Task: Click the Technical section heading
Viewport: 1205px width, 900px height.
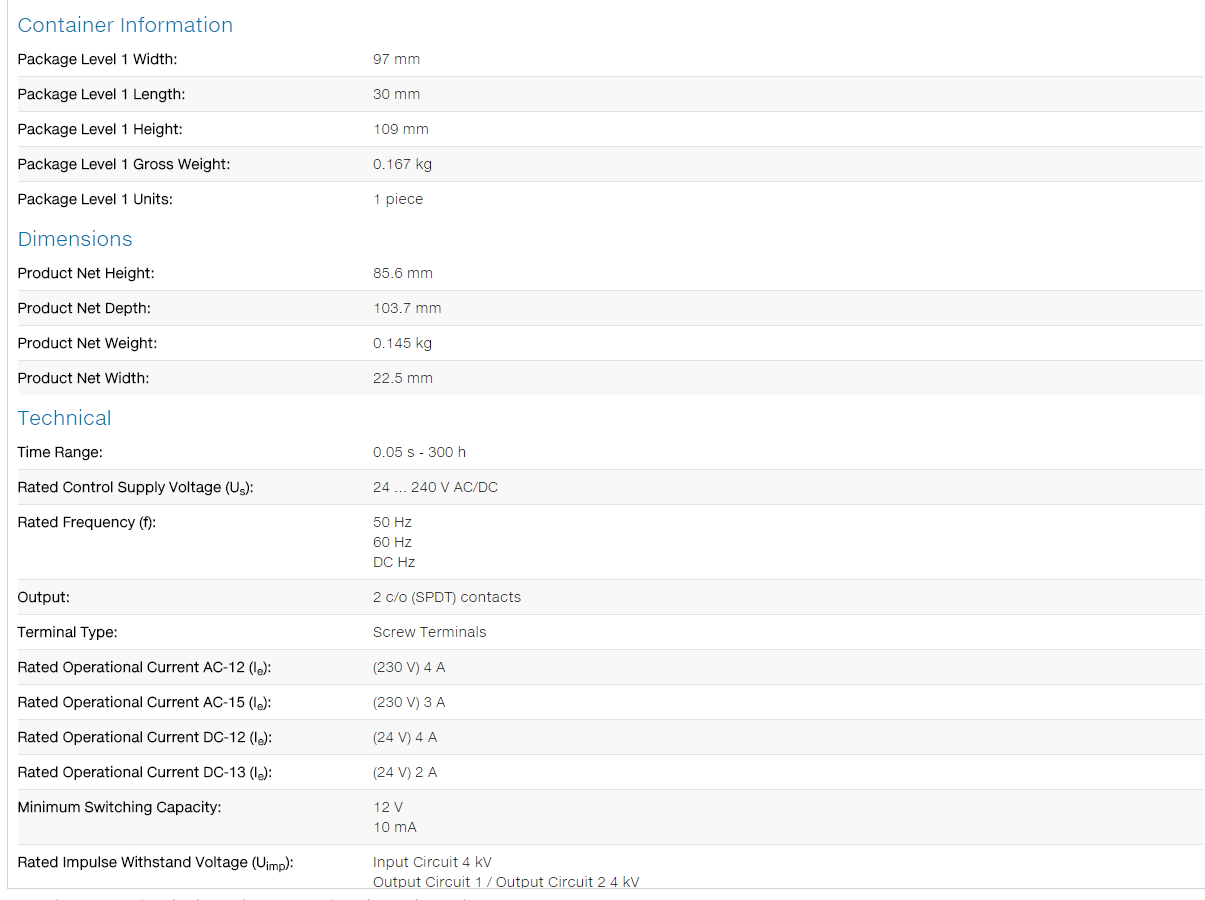Action: [64, 418]
